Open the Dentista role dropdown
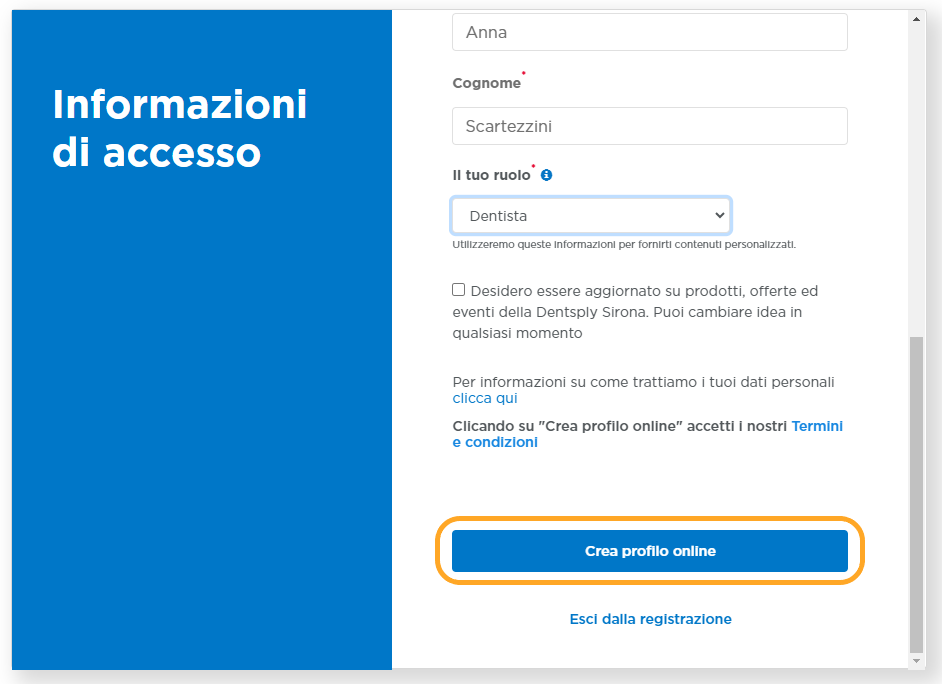942x684 pixels. click(591, 216)
